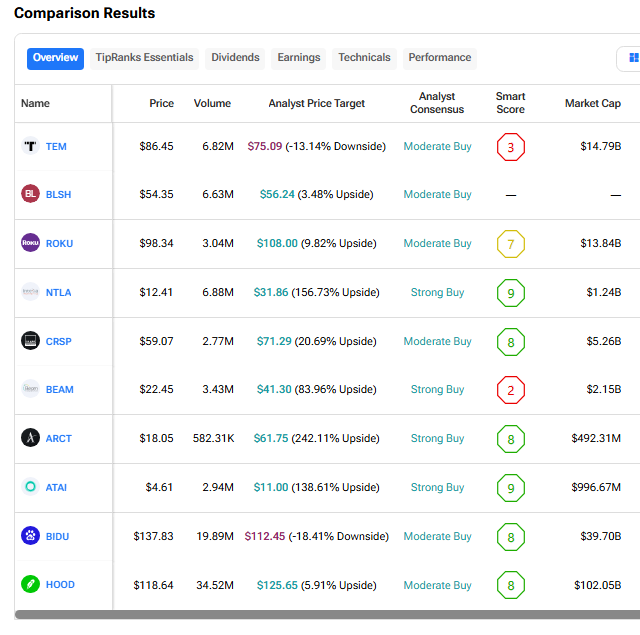640x635 pixels.
Task: Click the TEM company logo icon
Action: (x=30, y=146)
